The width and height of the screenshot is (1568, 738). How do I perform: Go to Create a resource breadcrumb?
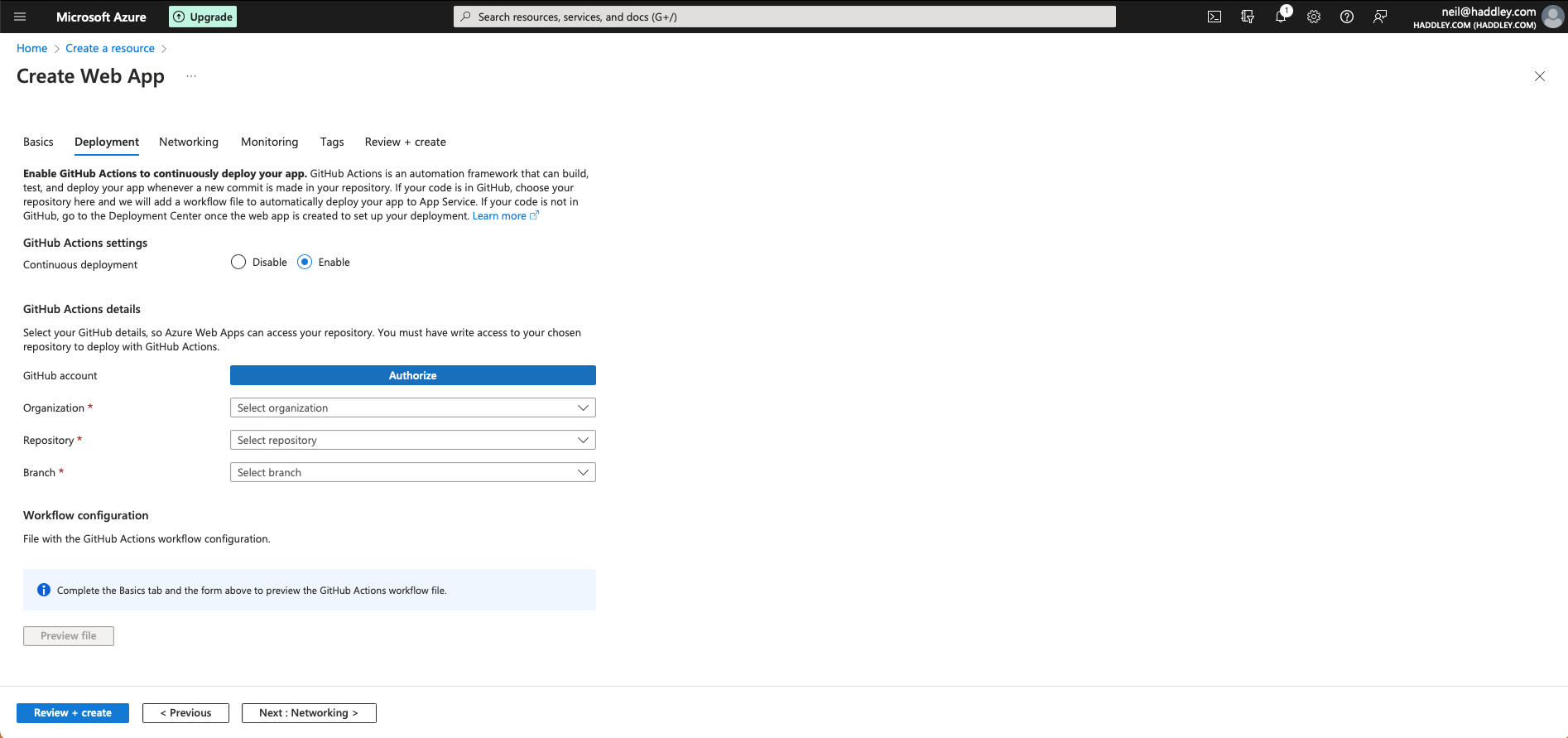[x=110, y=48]
